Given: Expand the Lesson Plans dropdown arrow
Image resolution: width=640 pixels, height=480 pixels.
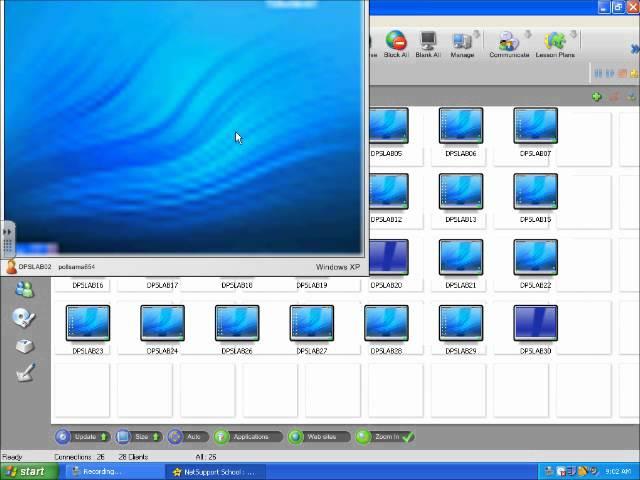Looking at the screenshot, I should click(x=573, y=34).
